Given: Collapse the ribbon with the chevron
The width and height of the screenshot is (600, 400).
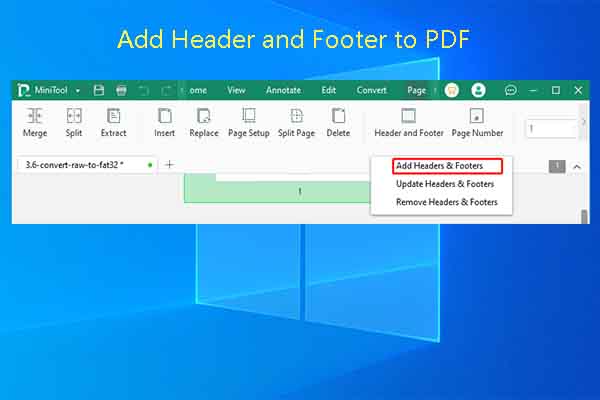Looking at the screenshot, I should click(x=577, y=167).
